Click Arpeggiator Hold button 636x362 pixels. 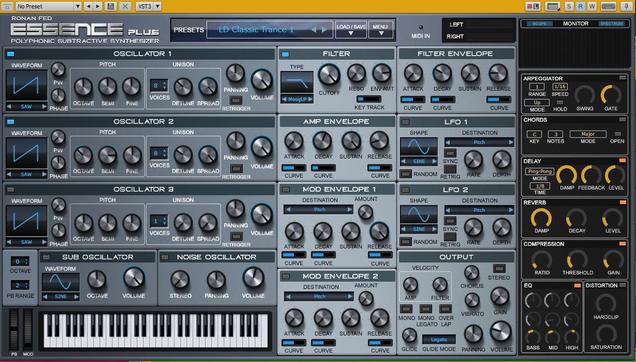point(560,102)
